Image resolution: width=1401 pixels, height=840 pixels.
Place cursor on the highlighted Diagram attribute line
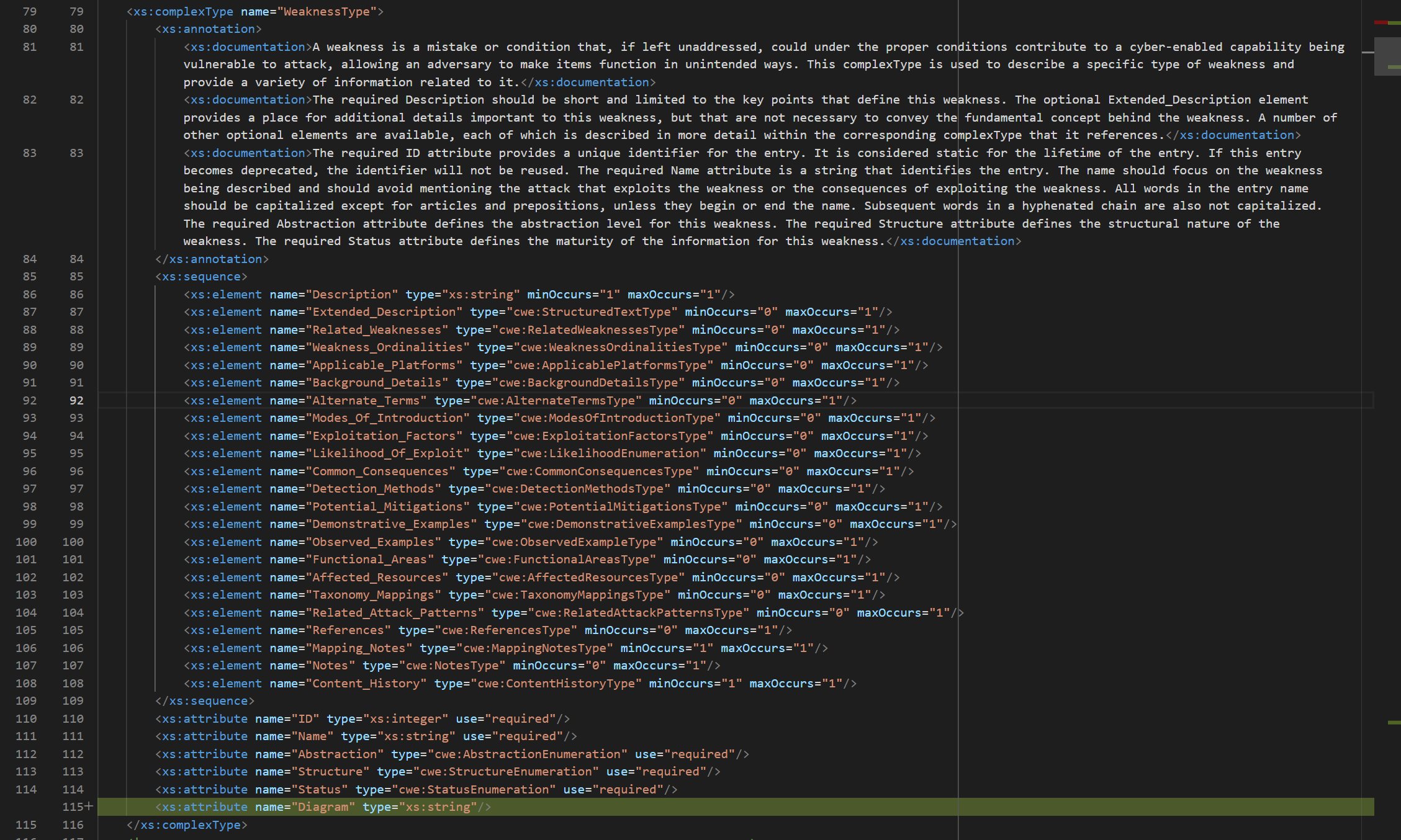pos(323,807)
